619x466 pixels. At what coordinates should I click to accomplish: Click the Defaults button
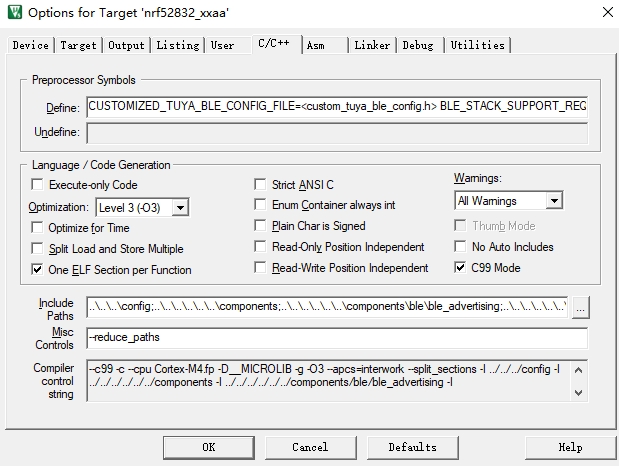(413, 447)
